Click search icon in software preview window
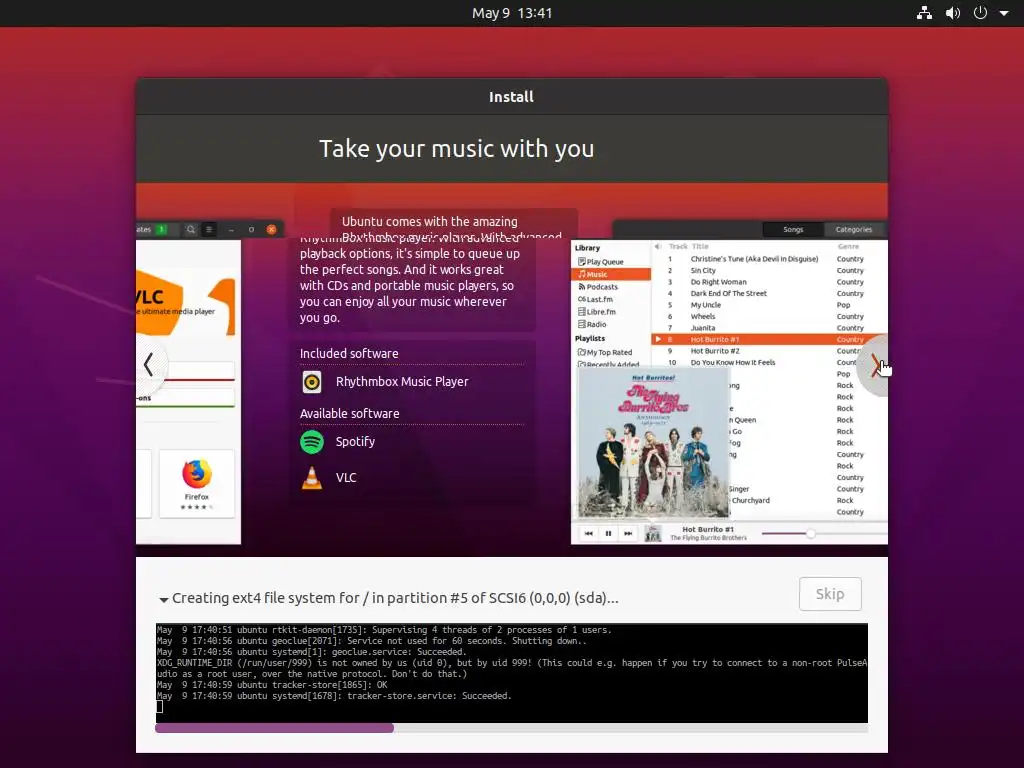 191,229
